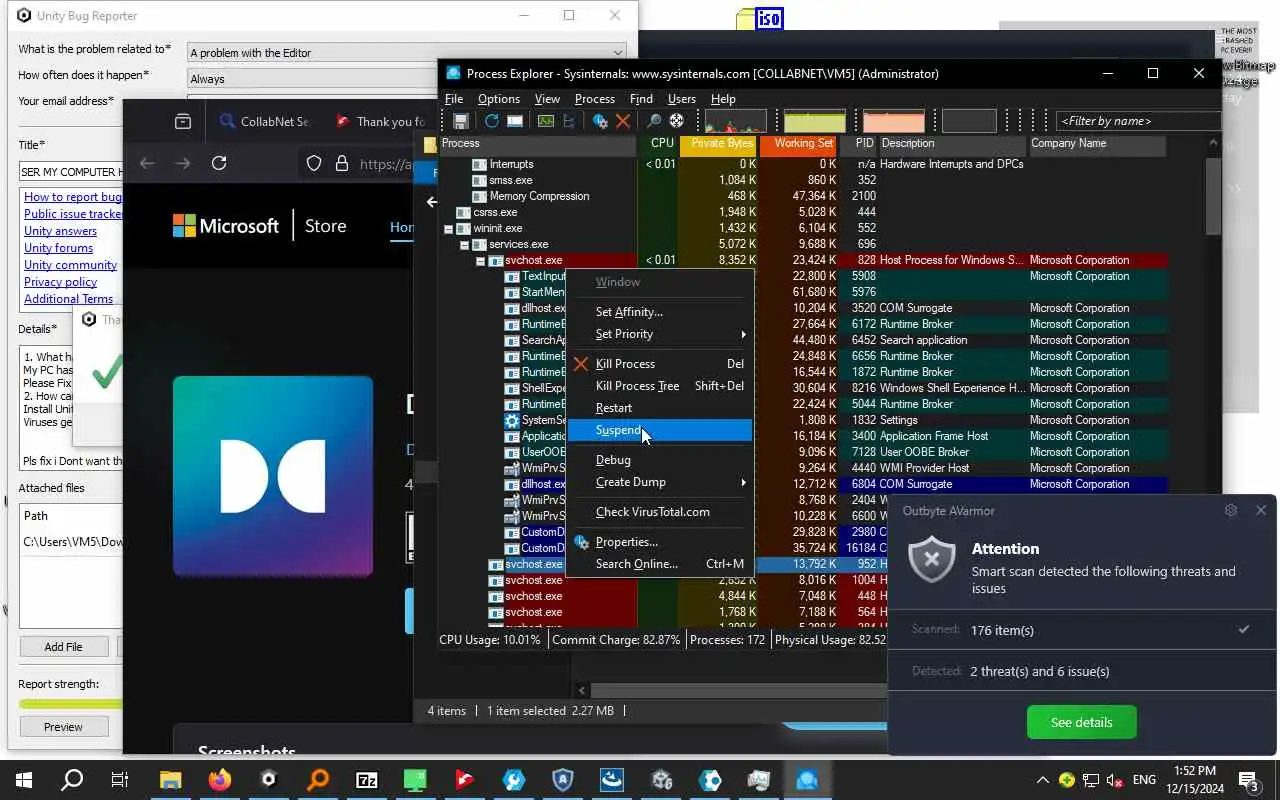Viewport: 1280px width, 800px height.
Task: Collapse the svchost.exe PID 828 node
Action: 480,260
